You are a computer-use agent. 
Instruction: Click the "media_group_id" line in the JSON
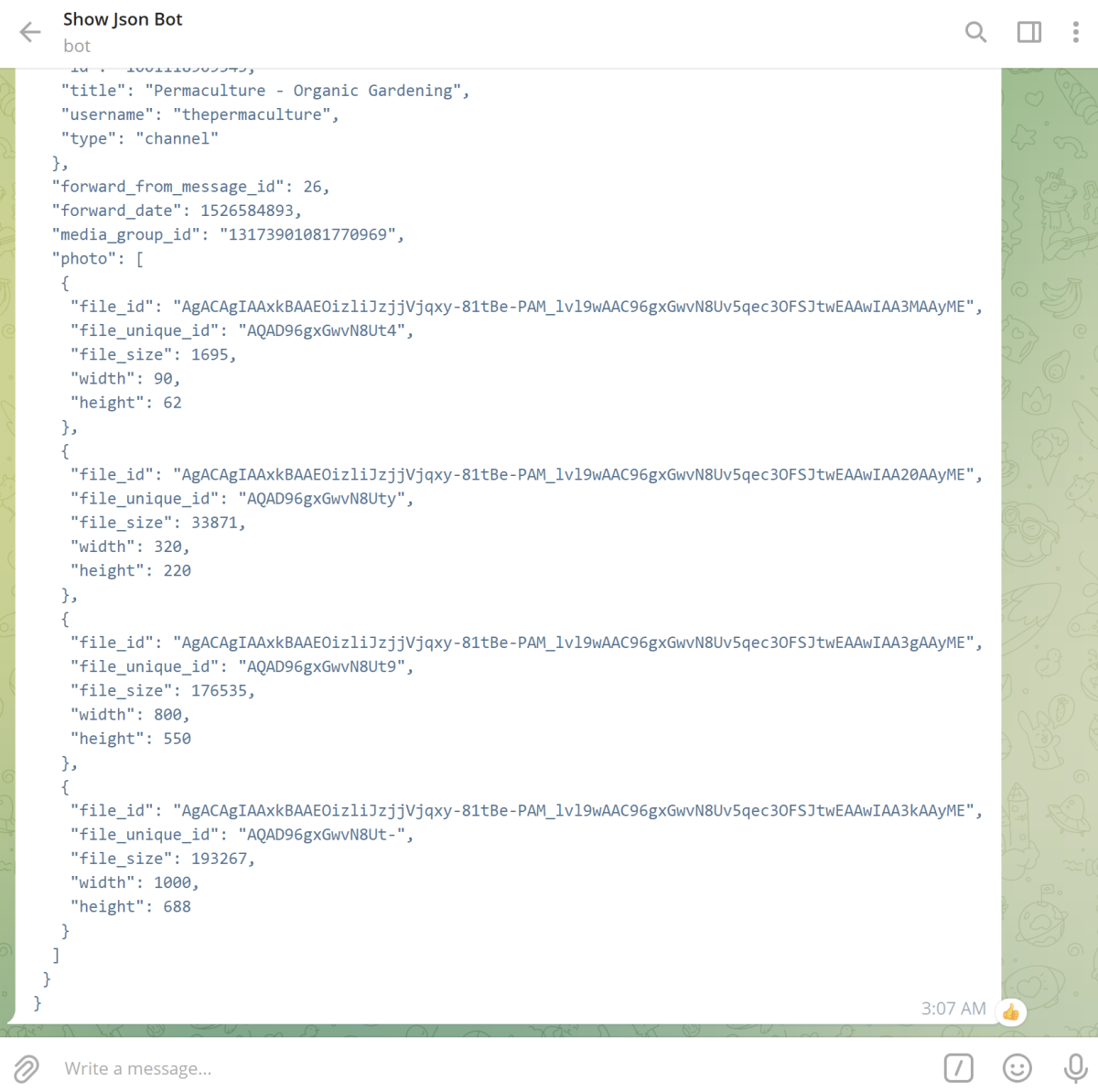pyautogui.click(x=228, y=234)
